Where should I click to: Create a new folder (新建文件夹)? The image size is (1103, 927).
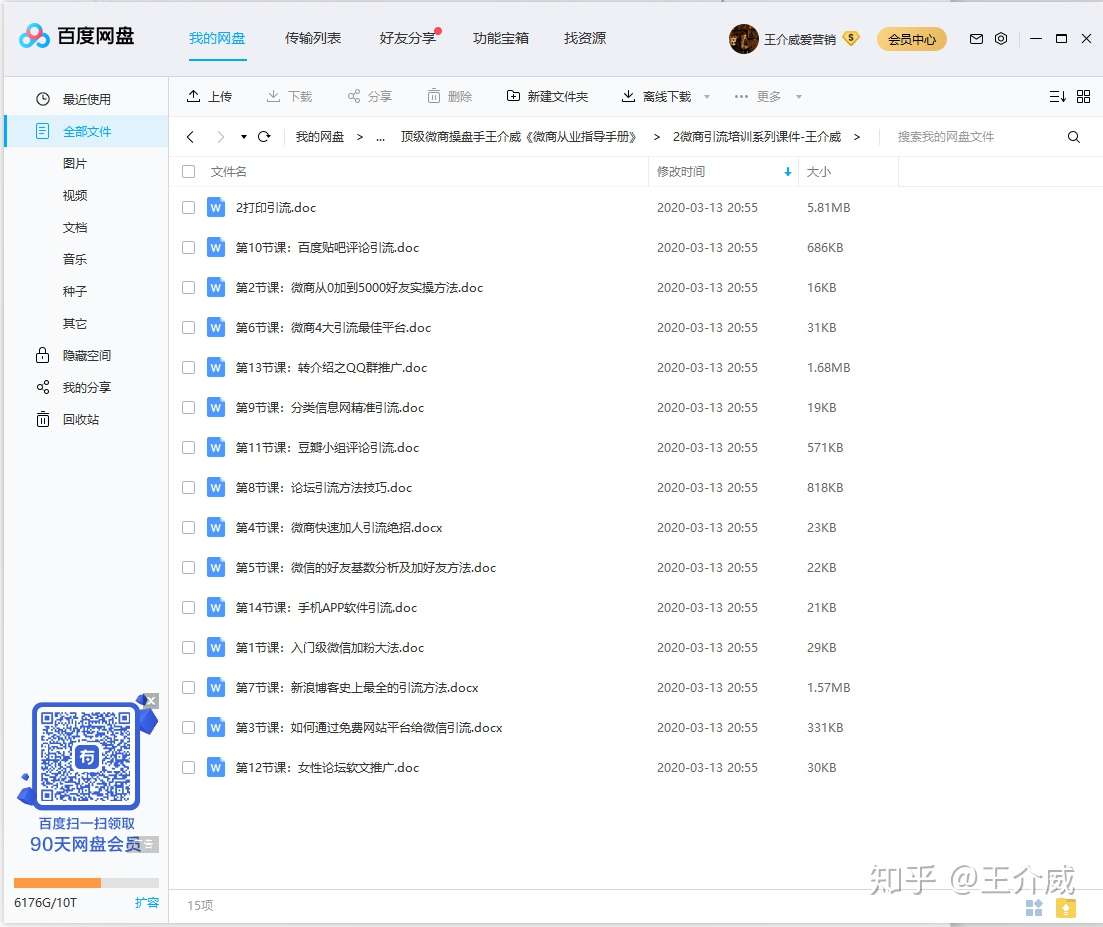[x=547, y=96]
